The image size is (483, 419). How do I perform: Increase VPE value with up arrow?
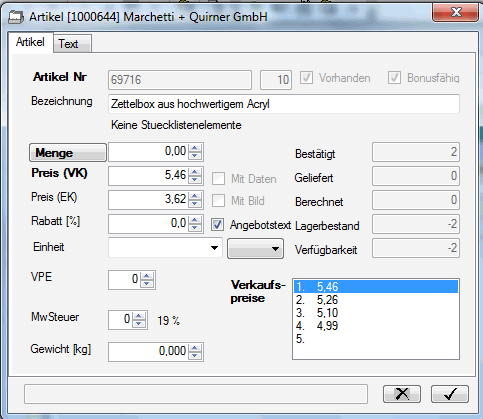[x=147, y=276]
